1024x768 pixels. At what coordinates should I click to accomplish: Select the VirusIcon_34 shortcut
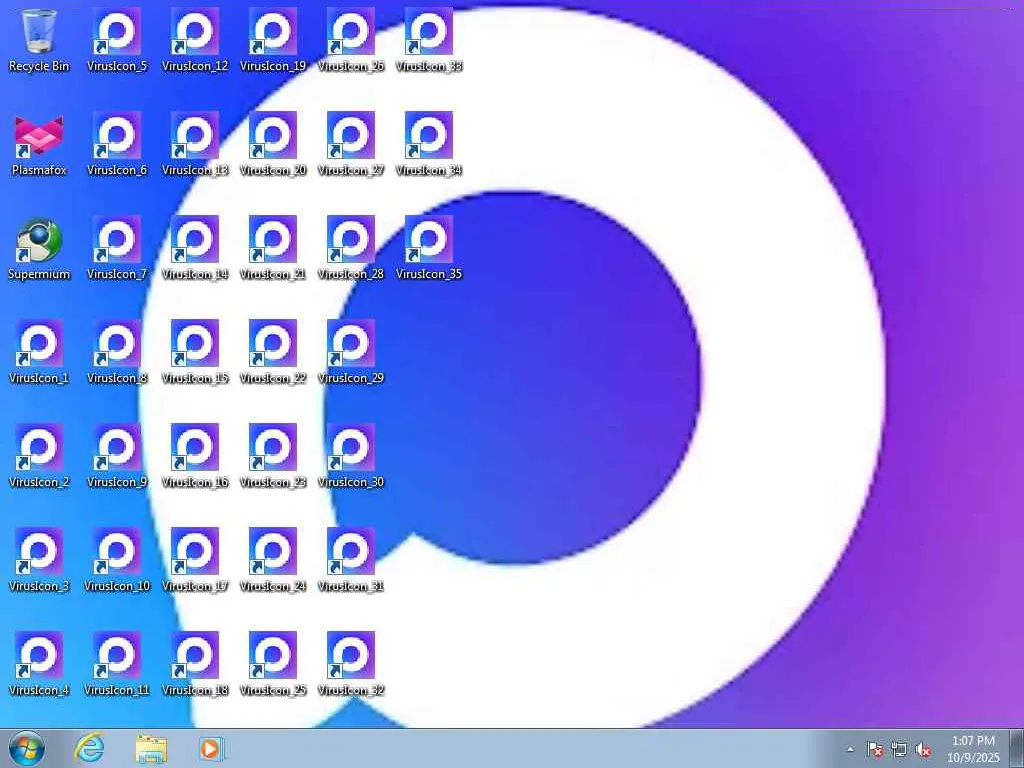pyautogui.click(x=429, y=144)
